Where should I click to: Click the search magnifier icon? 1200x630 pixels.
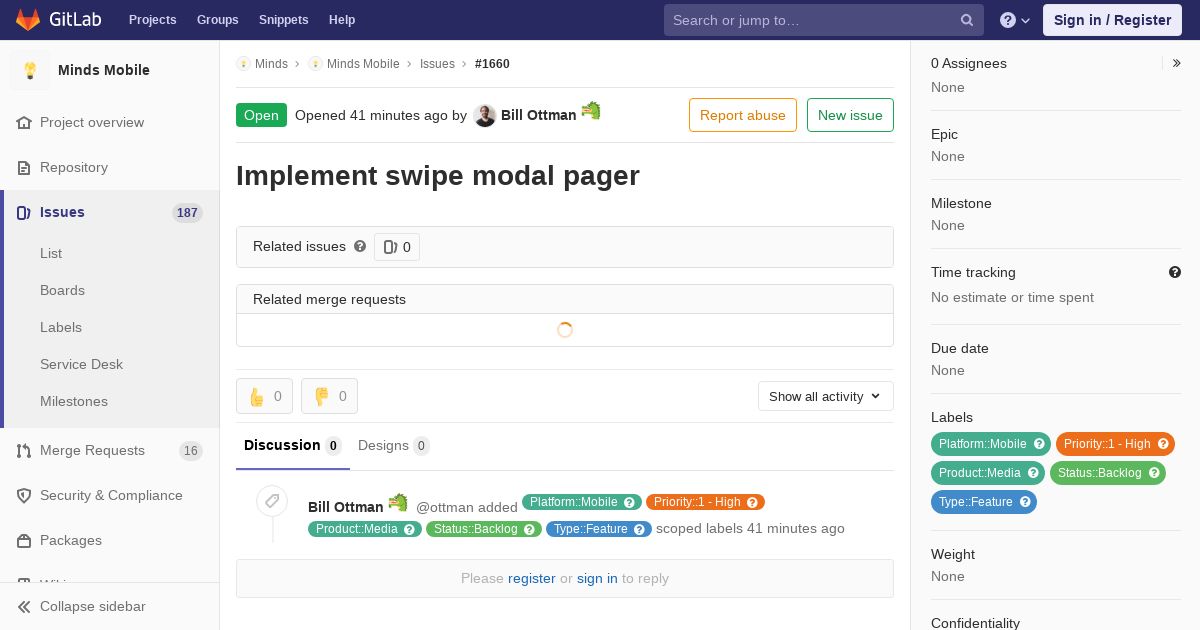[x=967, y=20]
